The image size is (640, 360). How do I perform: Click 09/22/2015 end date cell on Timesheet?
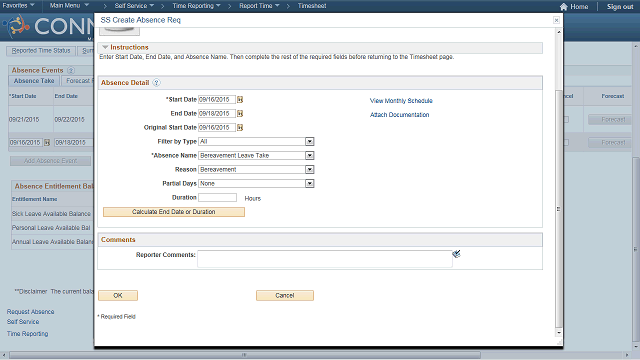point(69,120)
